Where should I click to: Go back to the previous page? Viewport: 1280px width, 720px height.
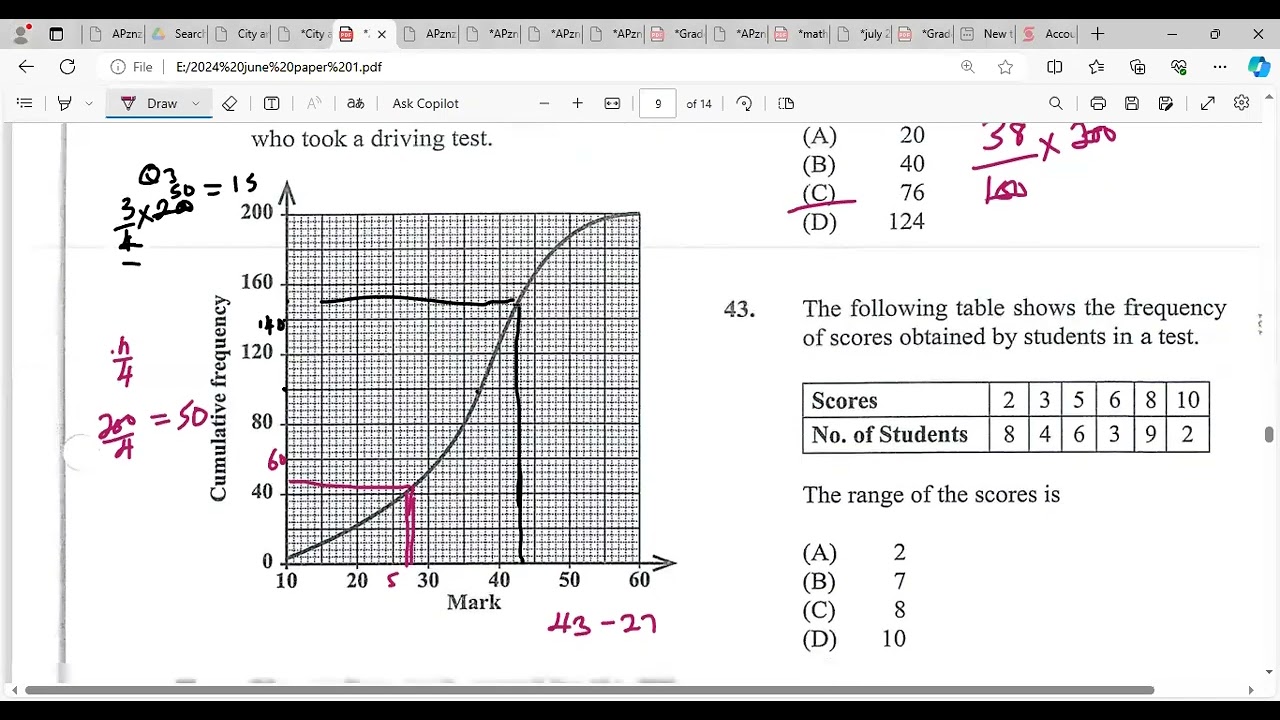(x=26, y=67)
